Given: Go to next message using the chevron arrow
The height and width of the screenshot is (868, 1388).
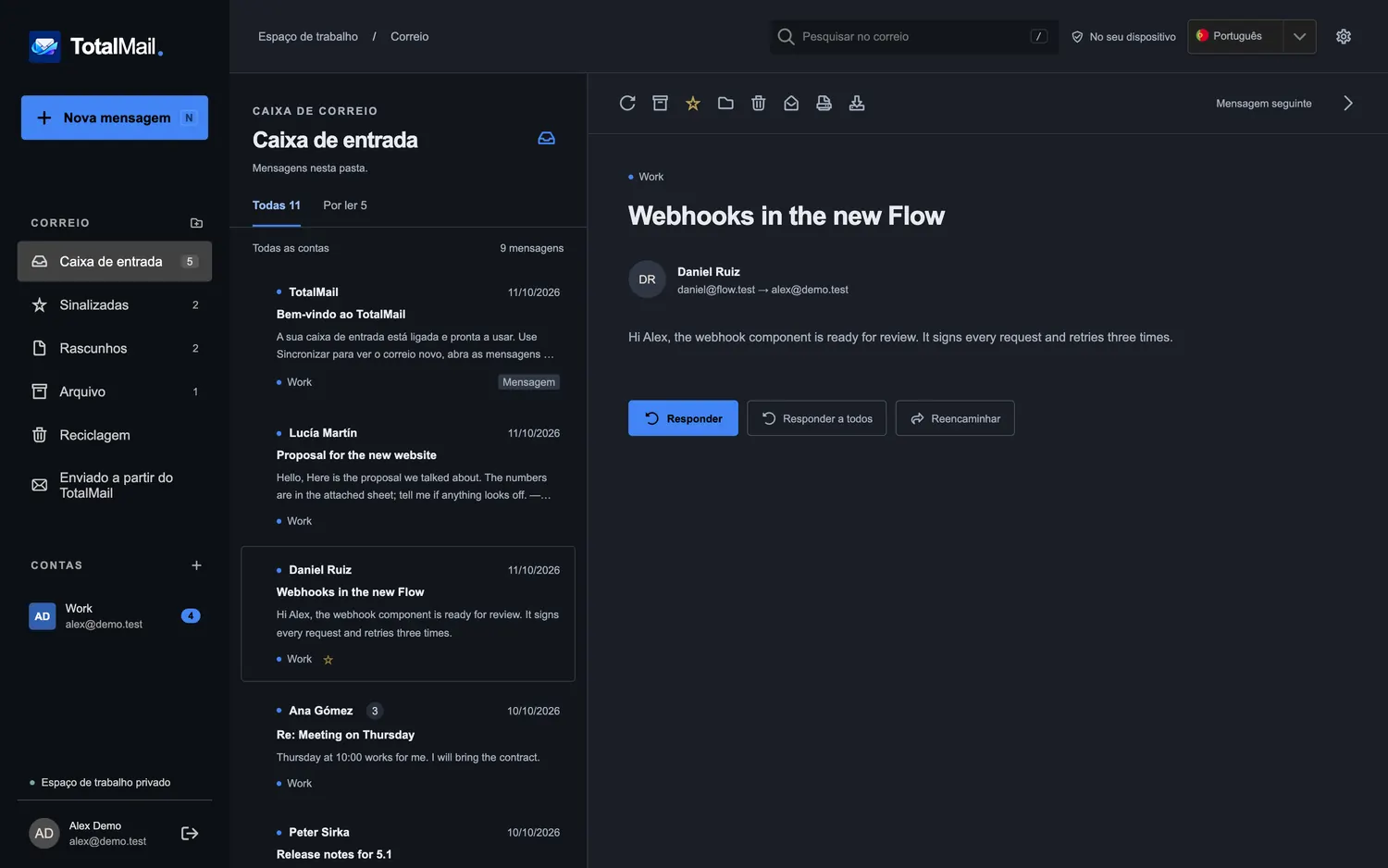Looking at the screenshot, I should (x=1348, y=104).
